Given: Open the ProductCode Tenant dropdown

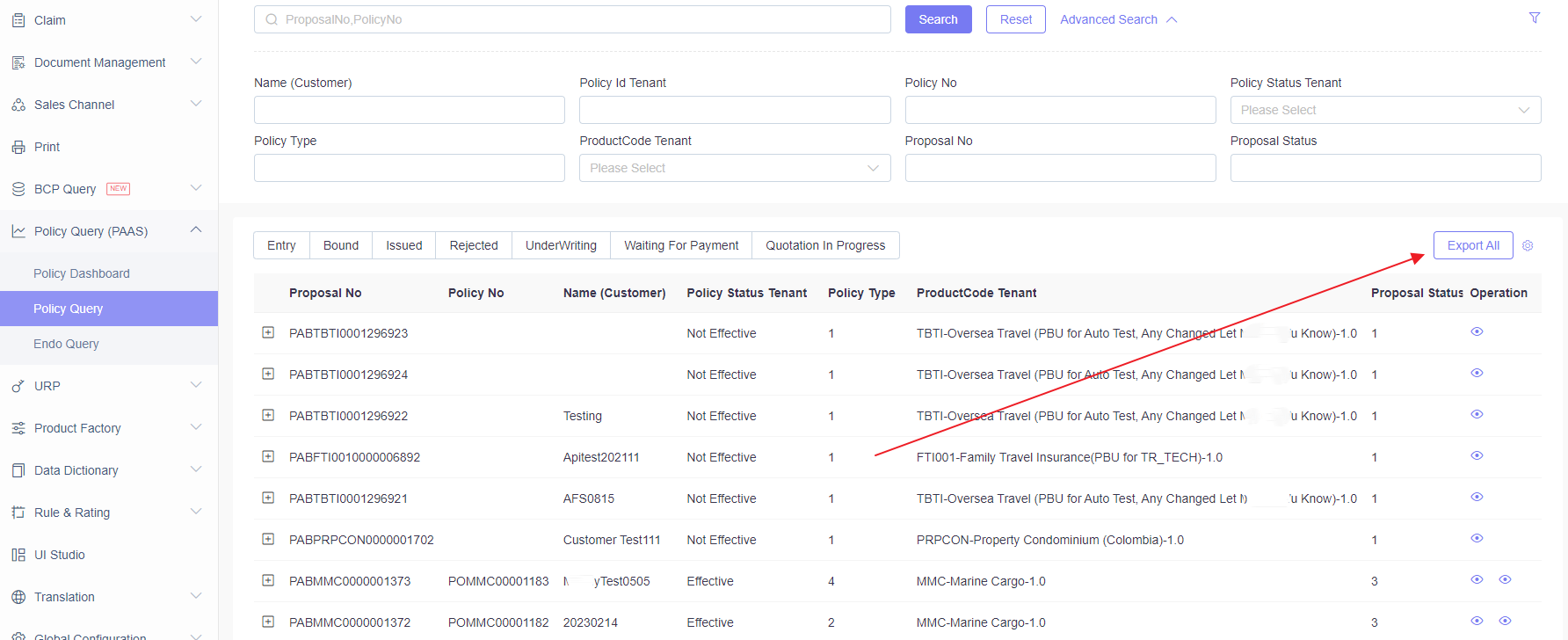Looking at the screenshot, I should [735, 168].
